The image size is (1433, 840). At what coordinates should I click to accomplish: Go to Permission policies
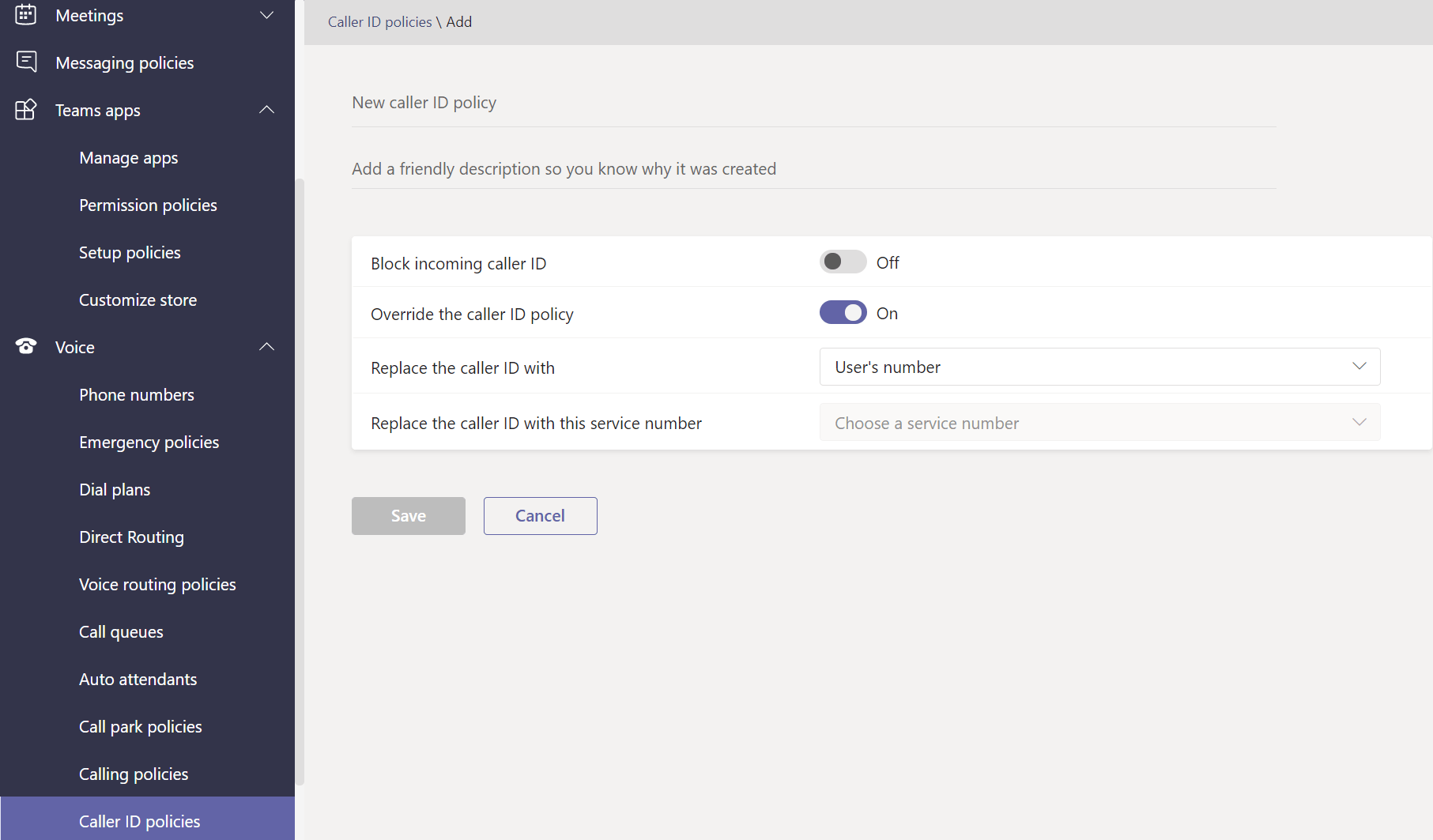tap(148, 205)
